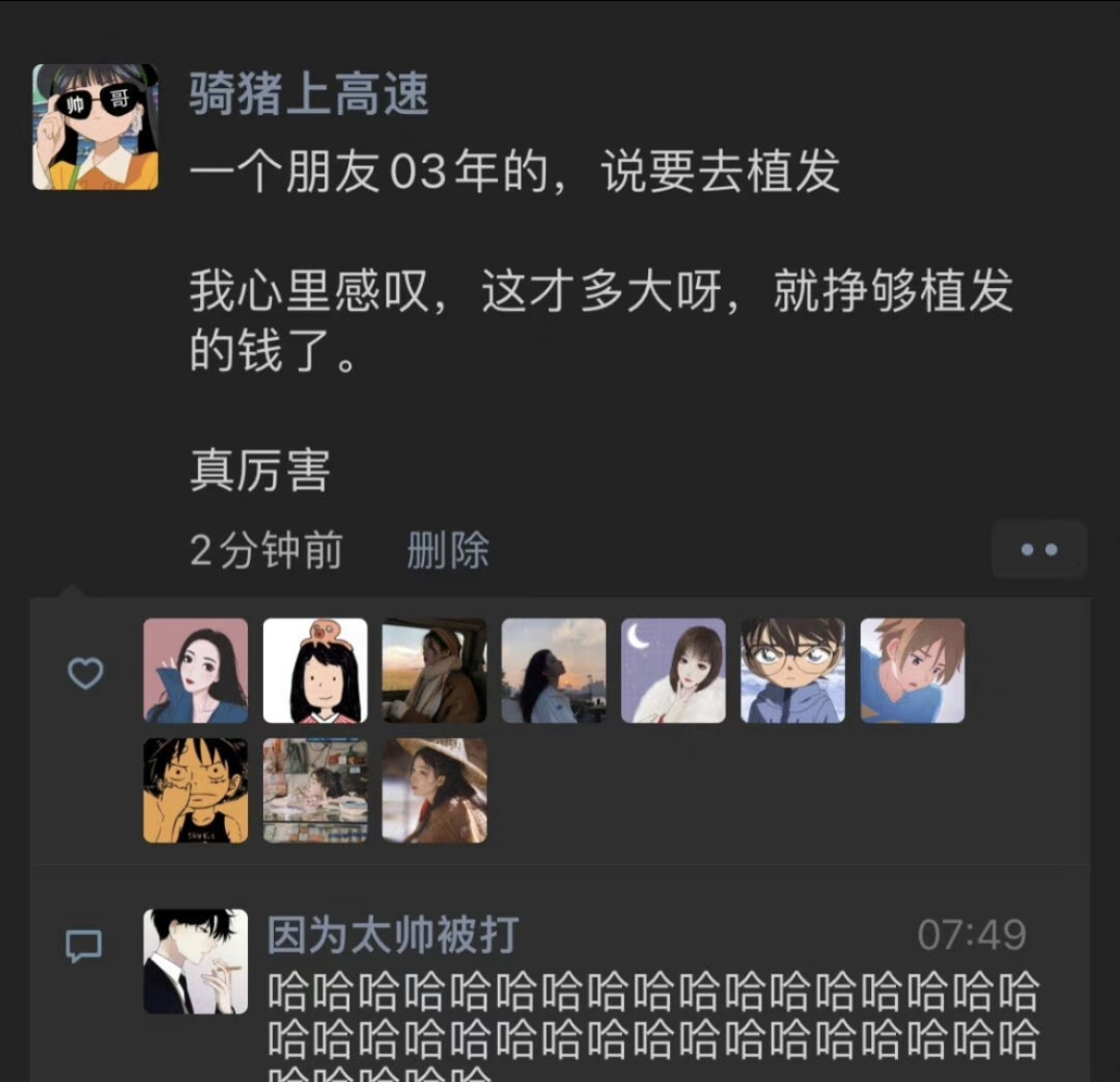Image resolution: width=1120 pixels, height=1082 pixels.
Task: Open the sunset-silhouette liker avatar
Action: tap(553, 671)
